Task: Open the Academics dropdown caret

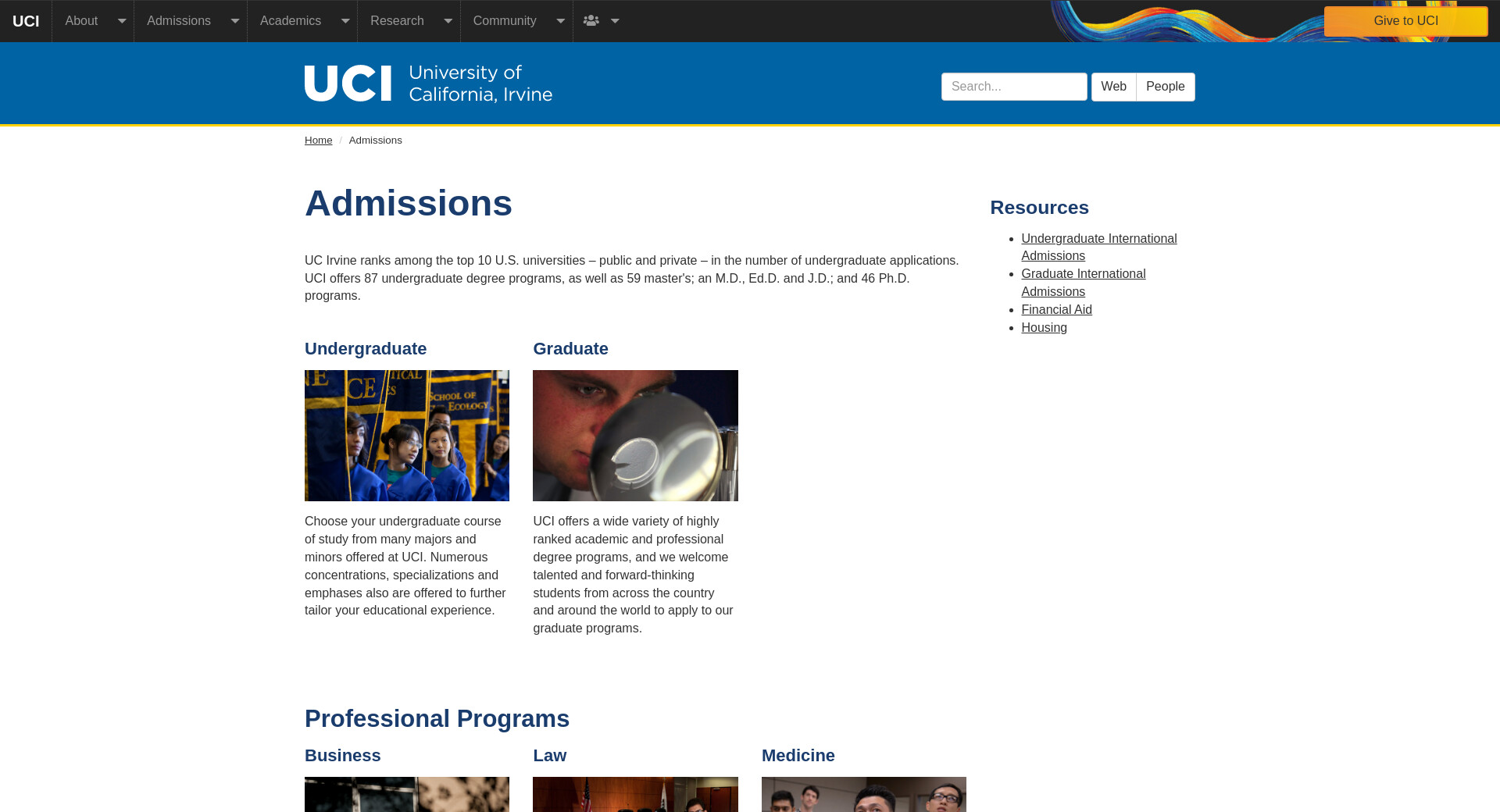Action: 345,21
